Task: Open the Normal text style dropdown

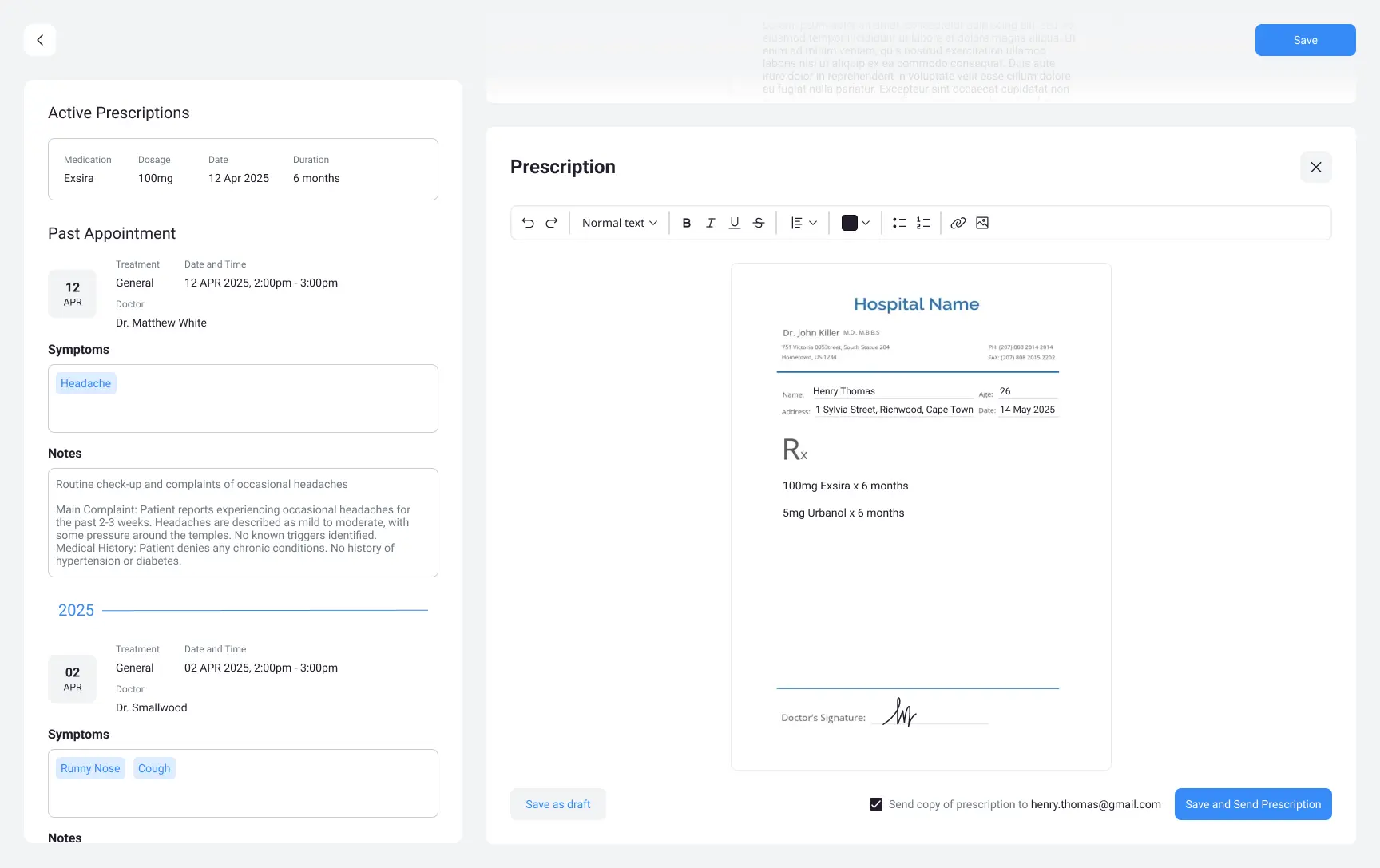Action: 619,223
